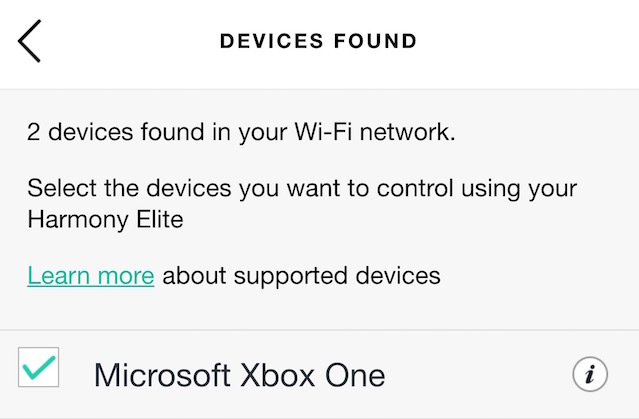Viewport: 639px width, 419px height.
Task: Click the back chevron beside DEVICES FOUND
Action: 29,41
